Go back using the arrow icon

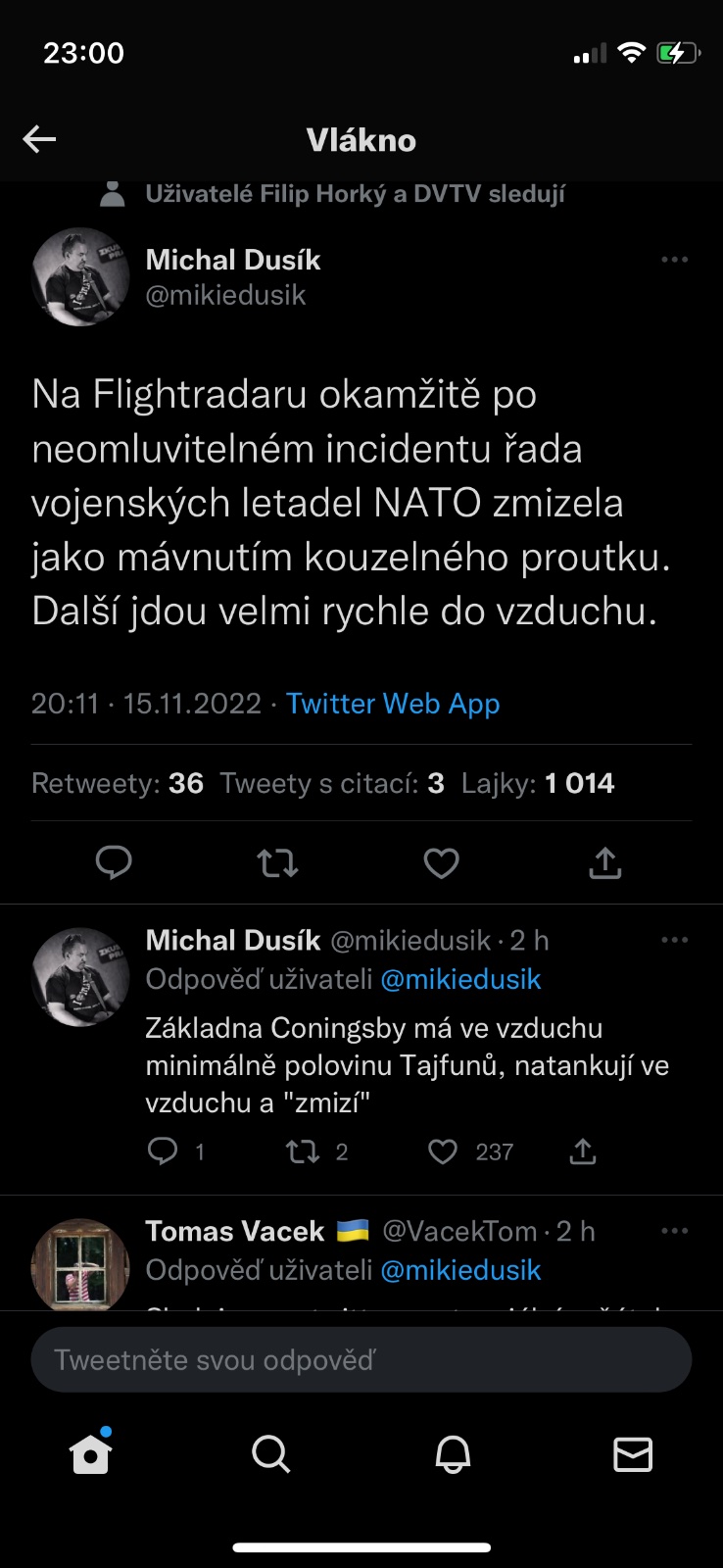tap(39, 139)
